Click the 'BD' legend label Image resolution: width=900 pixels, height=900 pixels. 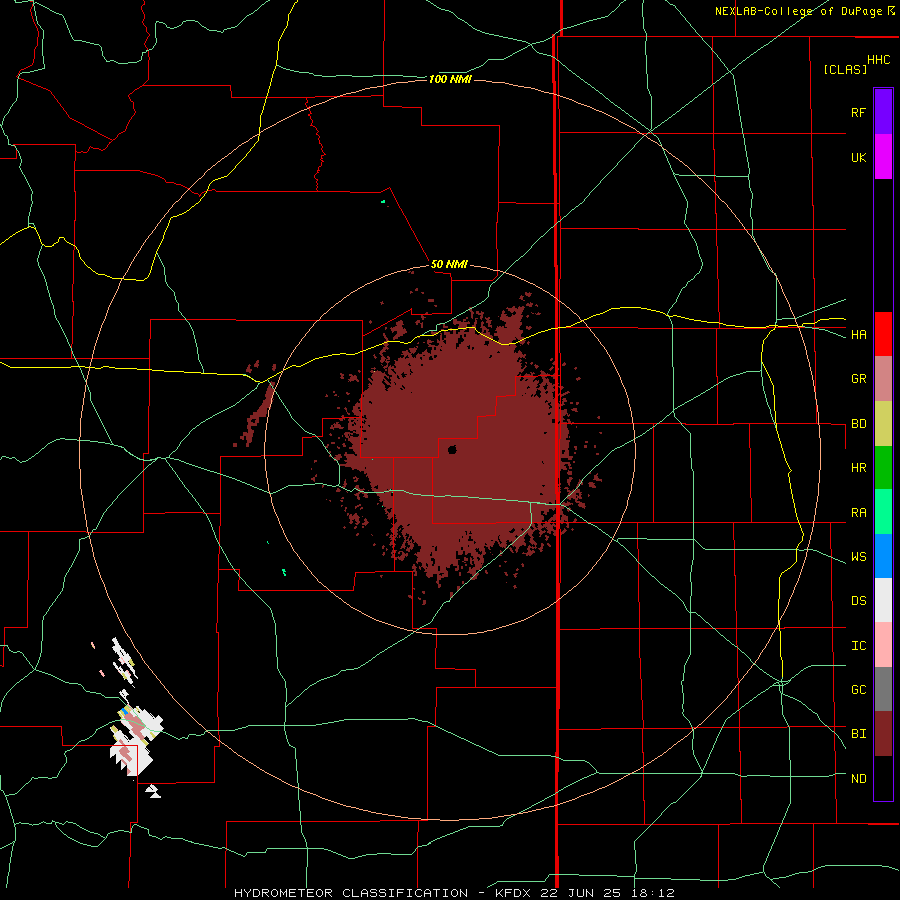click(x=858, y=424)
